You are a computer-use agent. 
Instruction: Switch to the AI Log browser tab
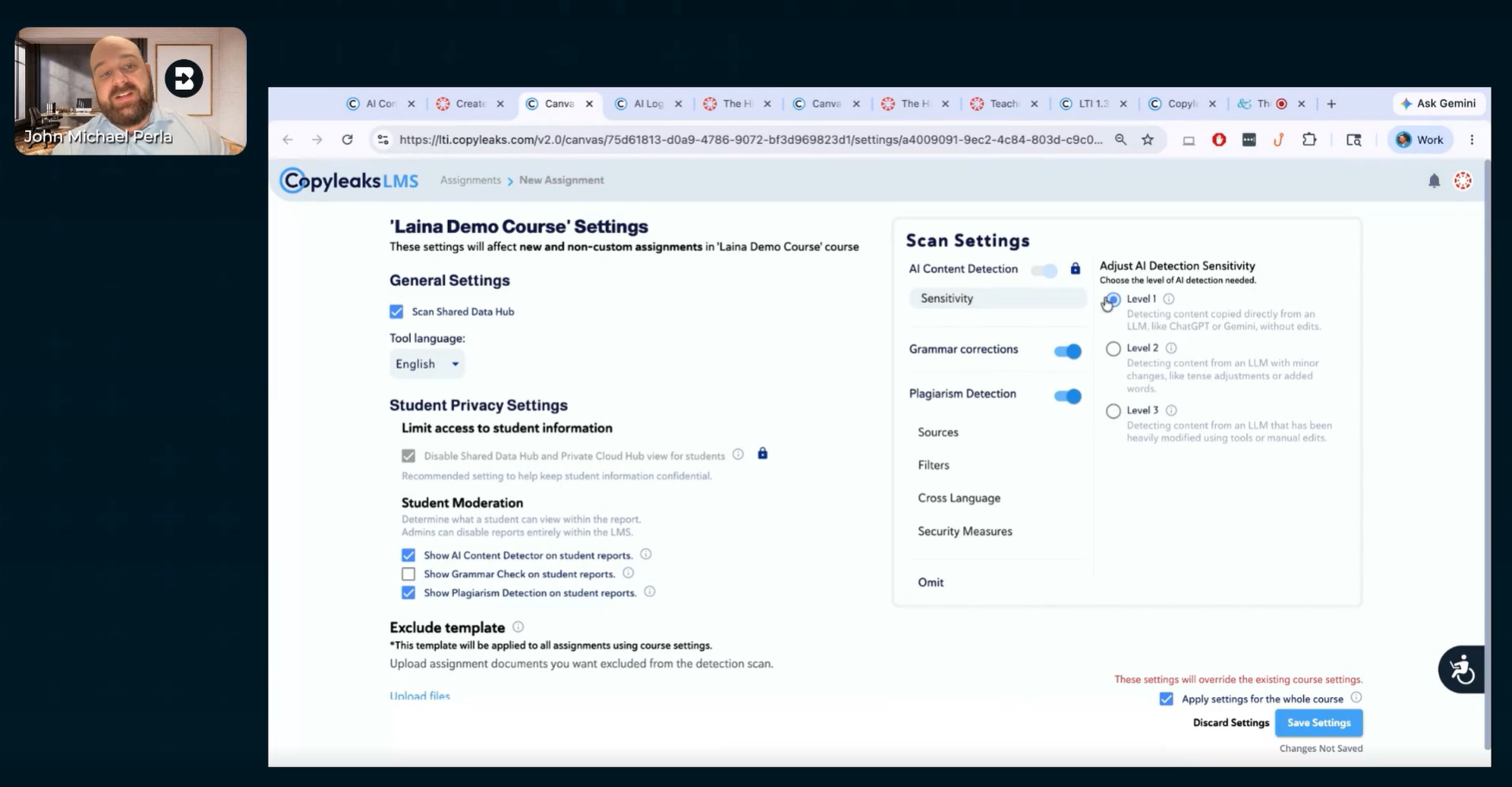(x=647, y=104)
